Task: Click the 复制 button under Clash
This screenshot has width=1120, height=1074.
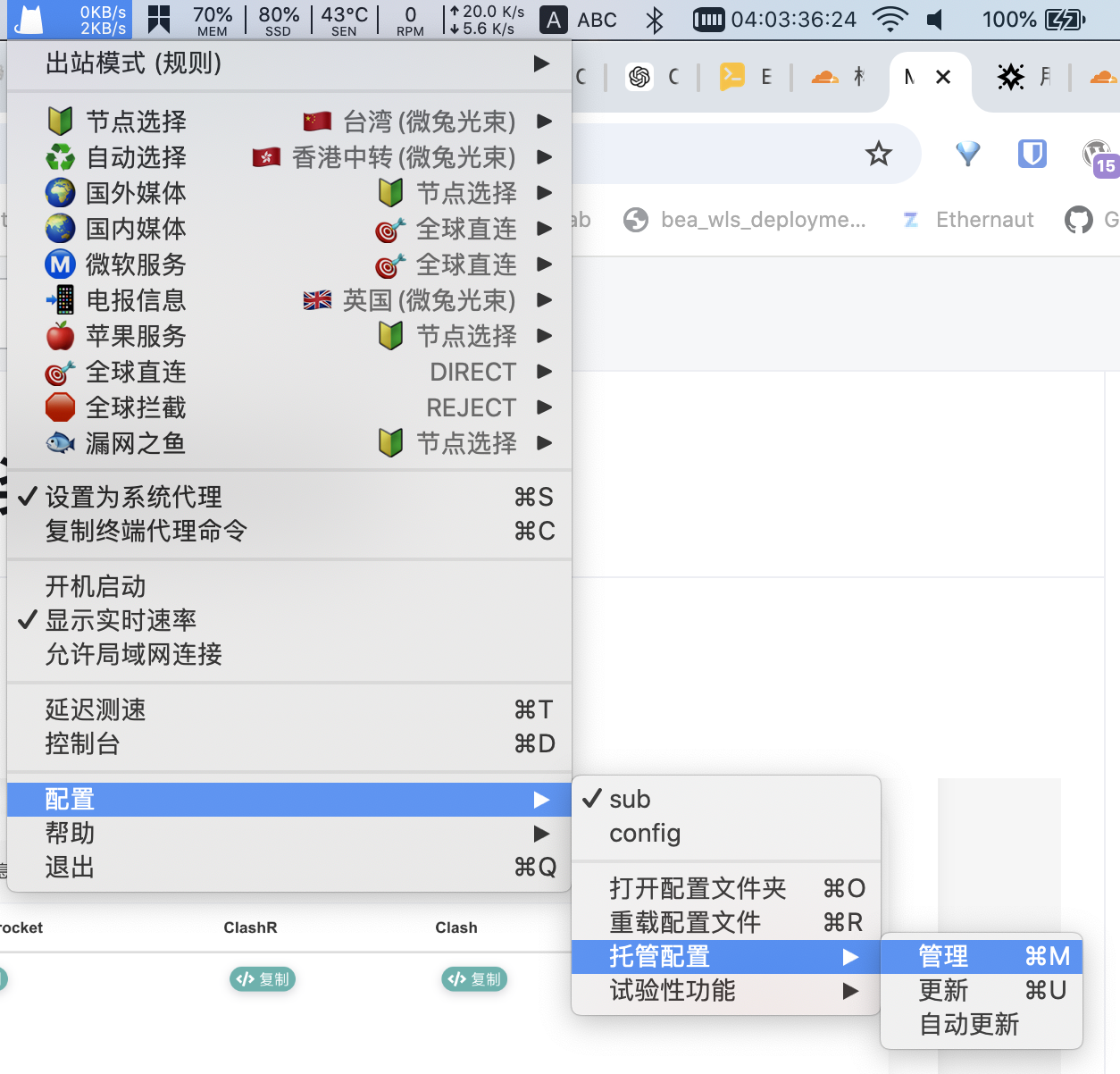Action: 474,979
